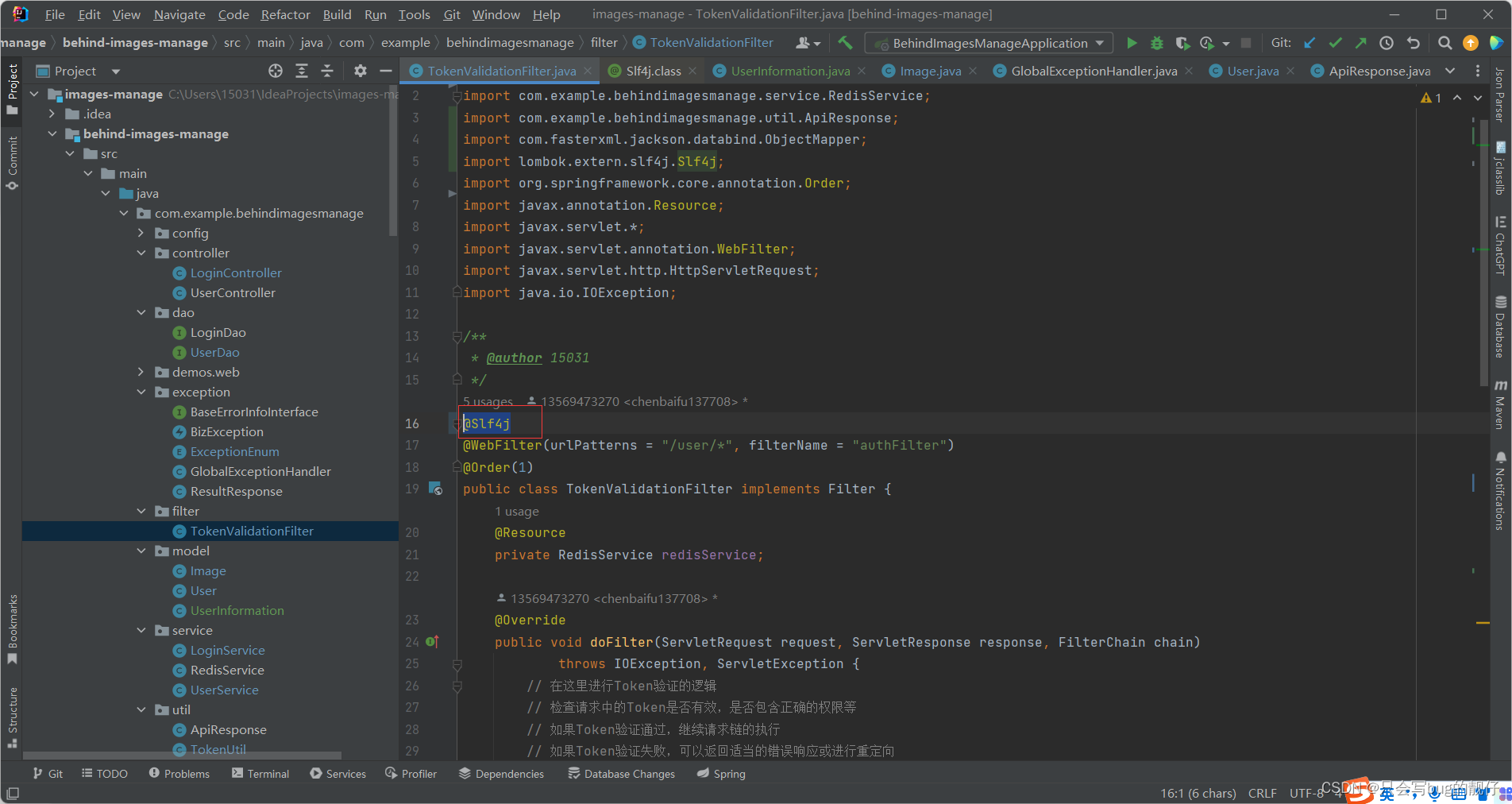Run the BehindImagesManageApplication configuration
Viewport: 1512px width, 804px height.
1132,43
